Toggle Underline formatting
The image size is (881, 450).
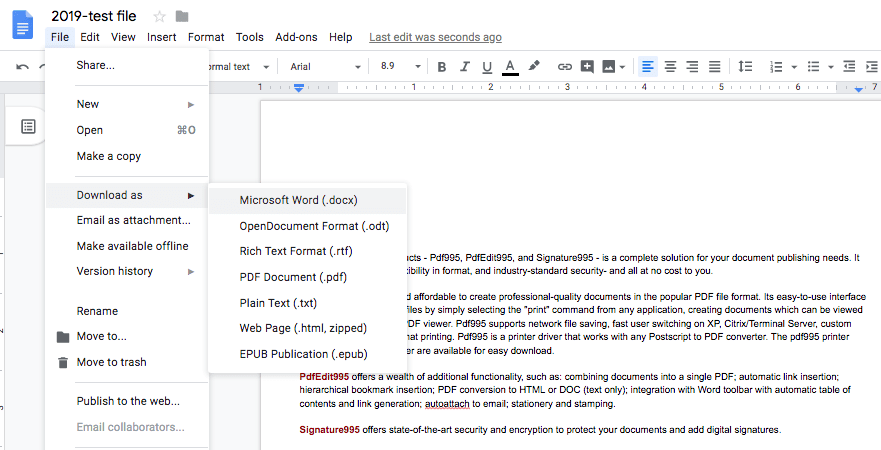[487, 67]
